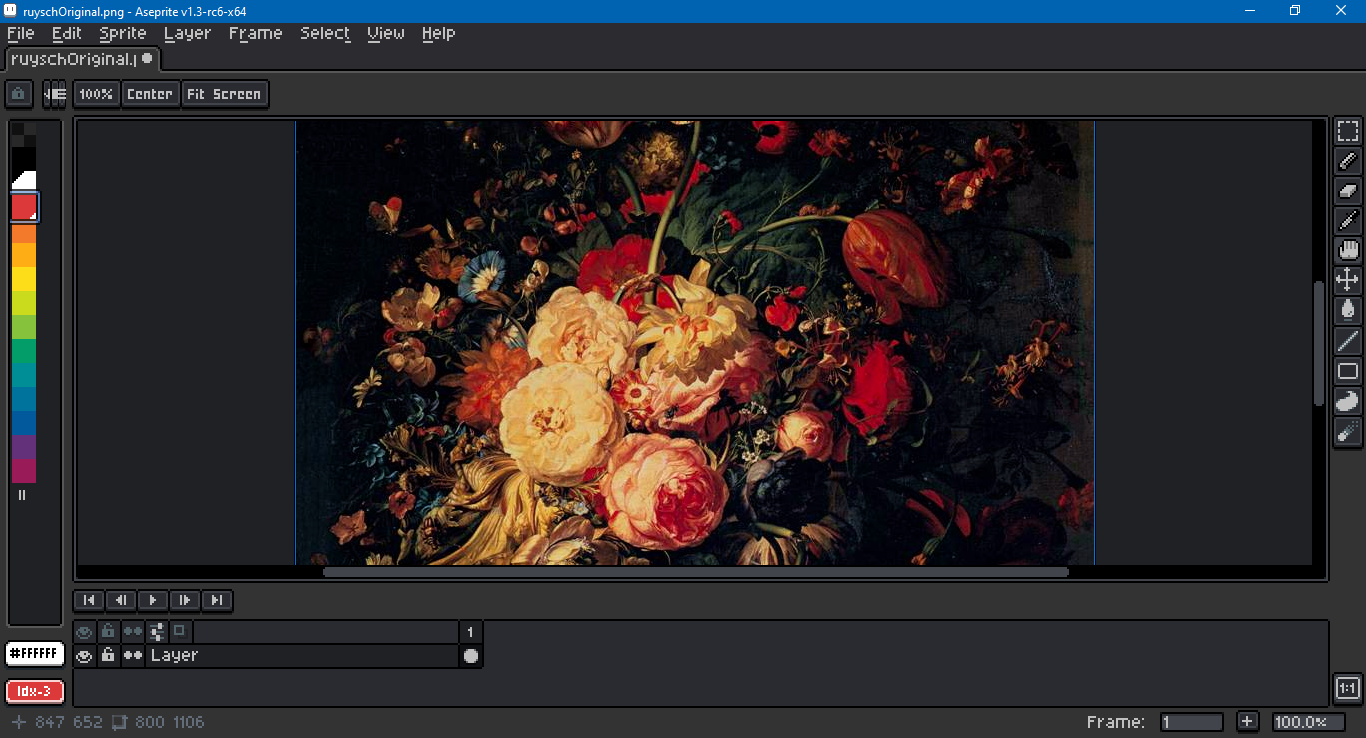
Task: Select the Move tool
Action: 1347,281
